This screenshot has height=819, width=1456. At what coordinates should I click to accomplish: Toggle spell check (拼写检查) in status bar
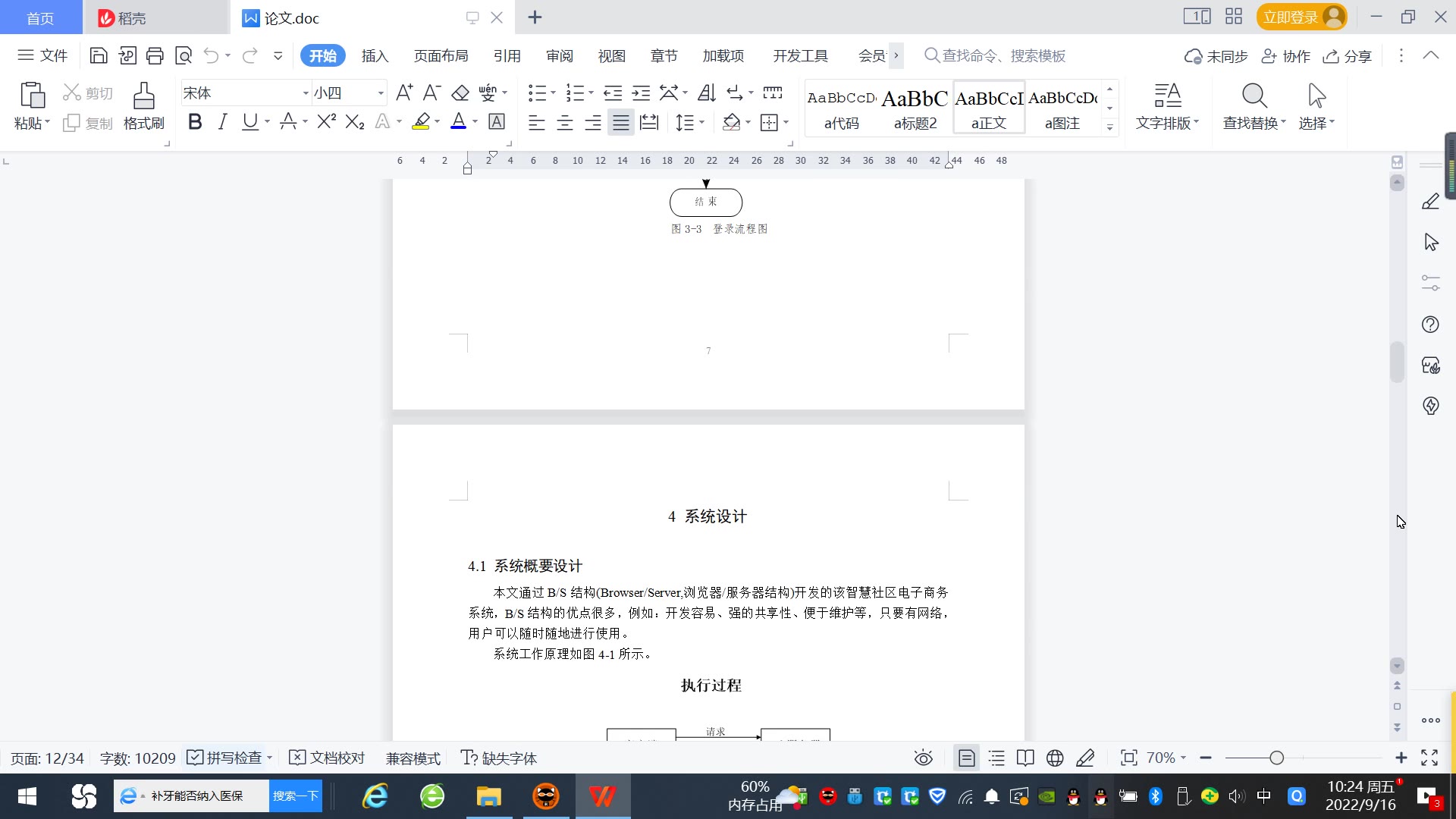225,758
